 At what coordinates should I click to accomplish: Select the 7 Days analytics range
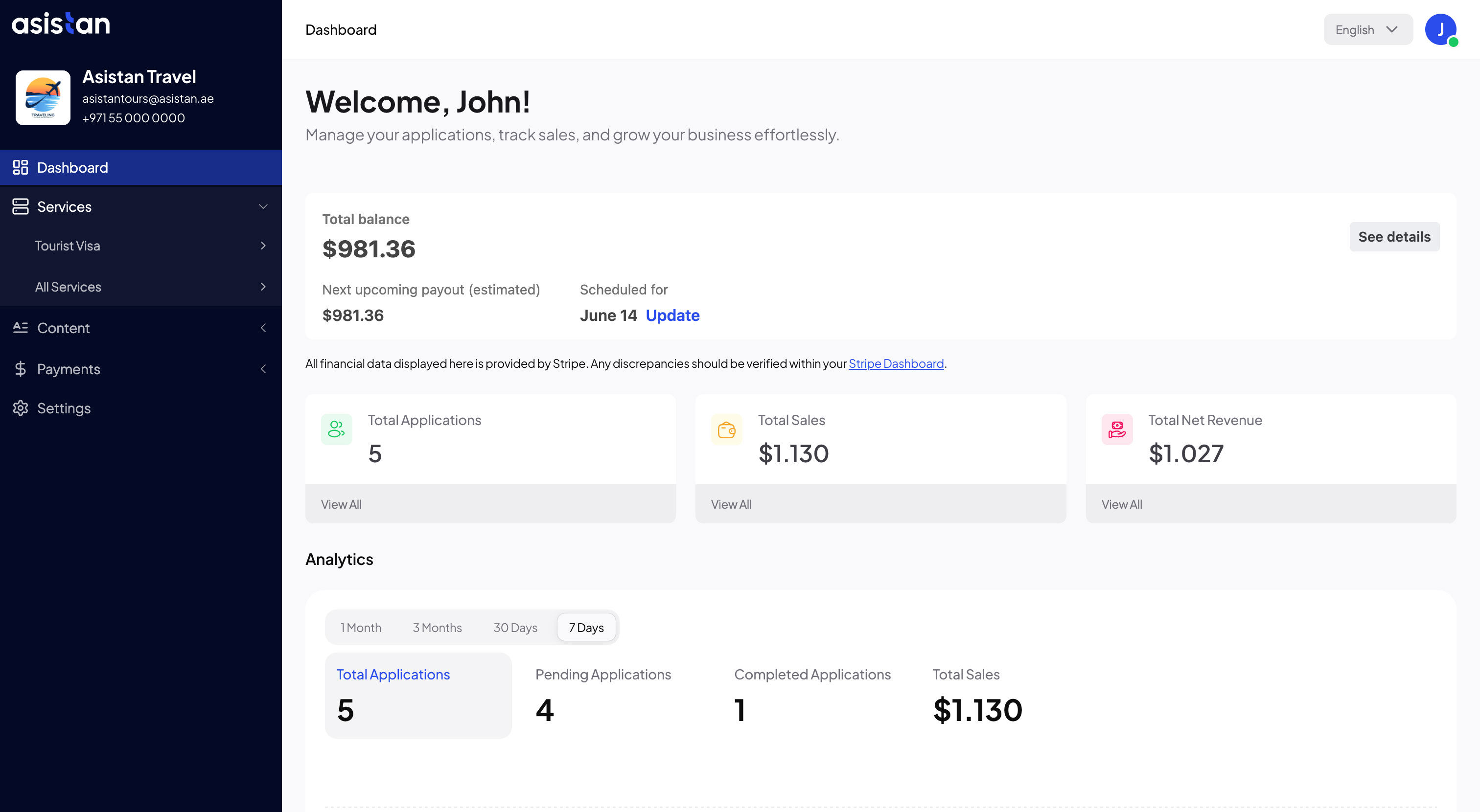[586, 627]
